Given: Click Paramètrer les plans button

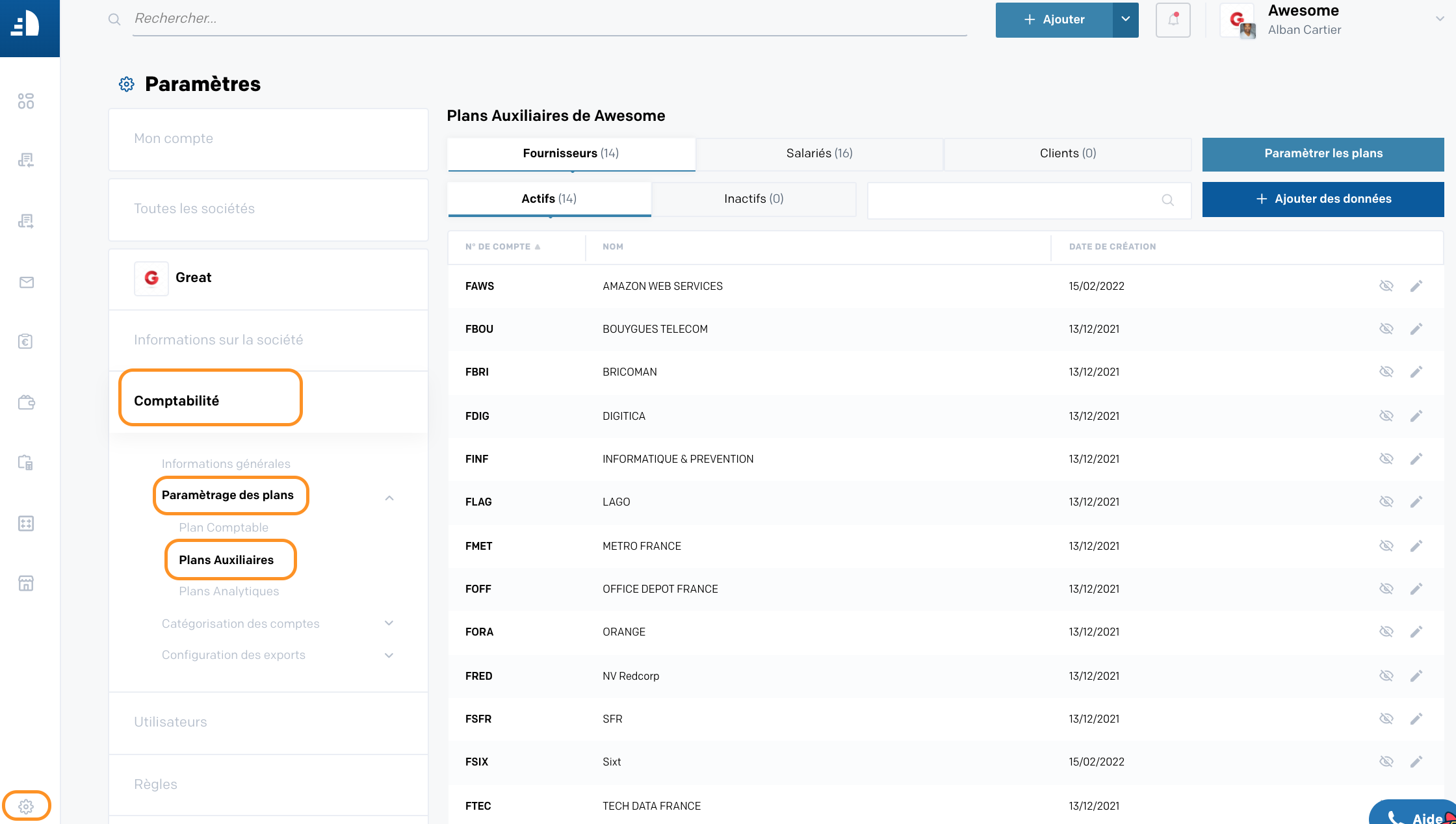Looking at the screenshot, I should click(1323, 154).
